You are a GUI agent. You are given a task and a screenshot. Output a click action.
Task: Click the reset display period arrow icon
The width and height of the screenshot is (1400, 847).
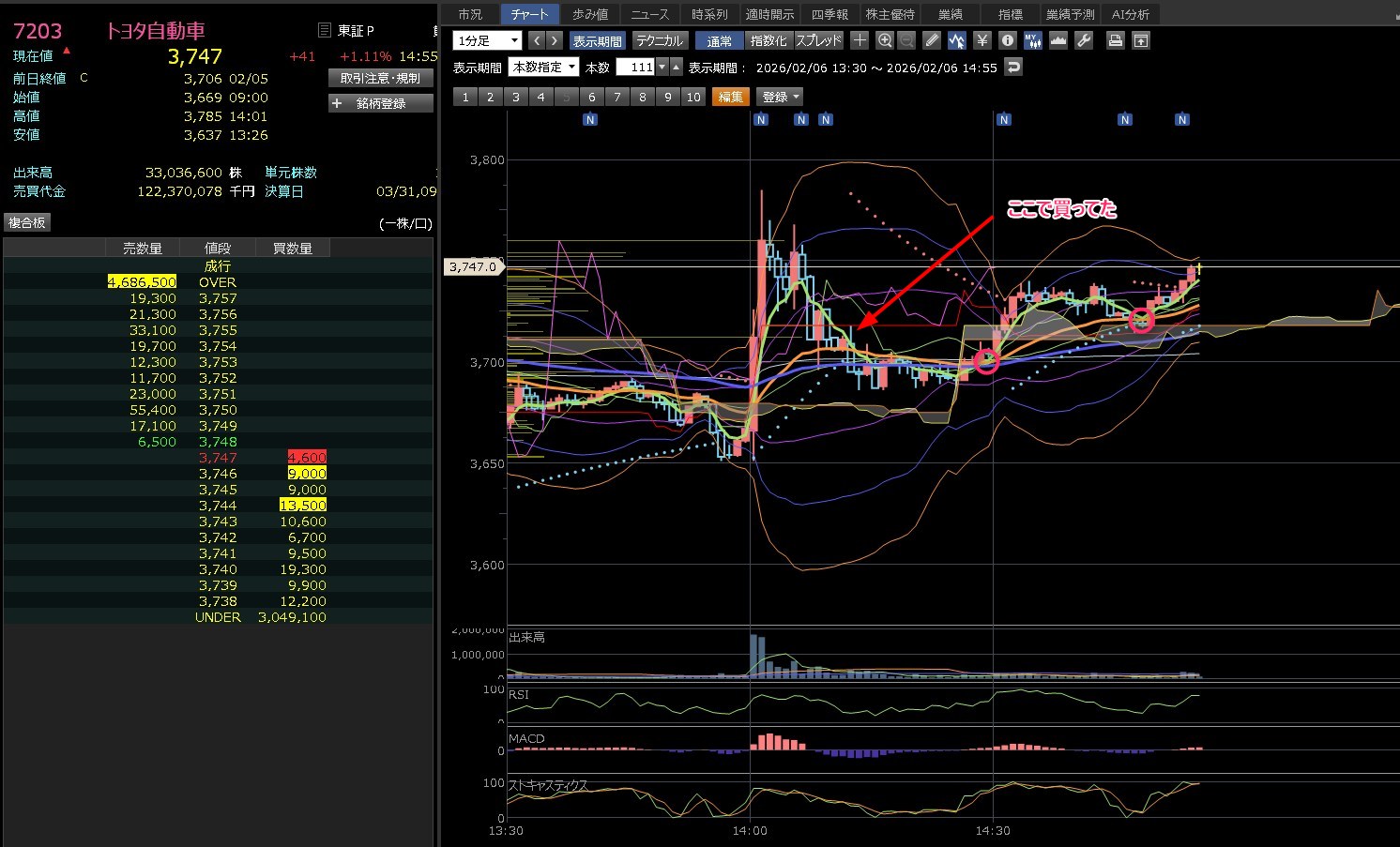coord(1012,68)
